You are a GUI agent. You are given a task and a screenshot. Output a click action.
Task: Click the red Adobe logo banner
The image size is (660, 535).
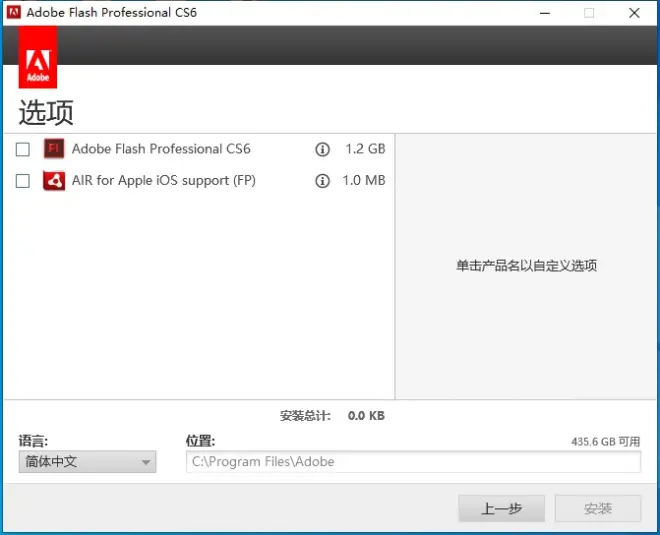[x=38, y=58]
